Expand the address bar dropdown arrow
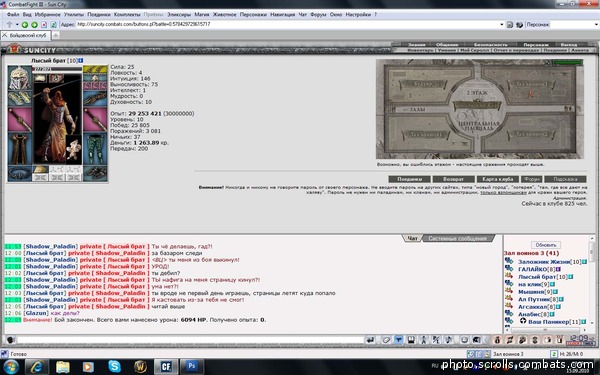Image resolution: width=600 pixels, height=375 pixels. click(x=502, y=24)
